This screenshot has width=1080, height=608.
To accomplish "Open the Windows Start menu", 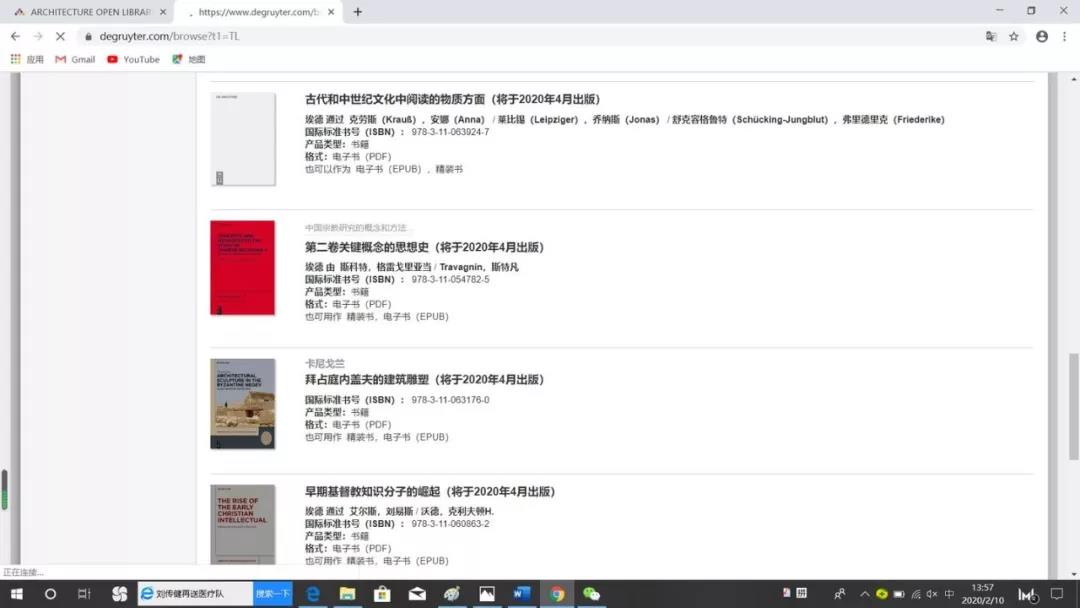I will pyautogui.click(x=17, y=594).
